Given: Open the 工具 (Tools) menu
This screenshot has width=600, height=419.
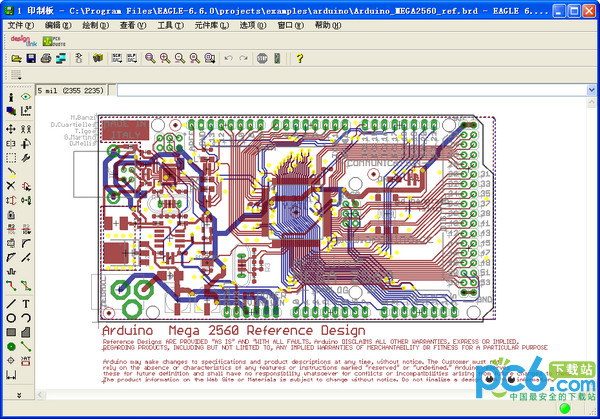Looking at the screenshot, I should pyautogui.click(x=170, y=26).
